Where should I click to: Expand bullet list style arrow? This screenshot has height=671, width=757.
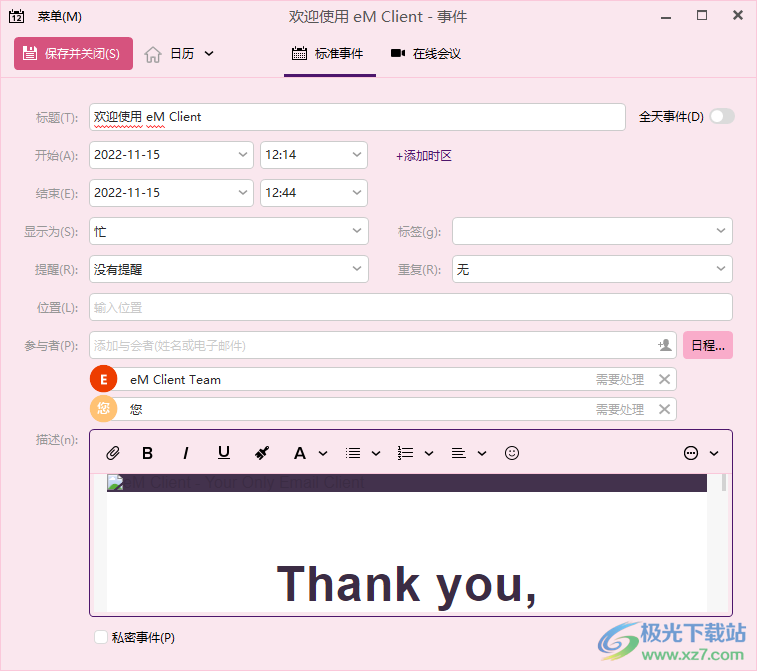376,453
